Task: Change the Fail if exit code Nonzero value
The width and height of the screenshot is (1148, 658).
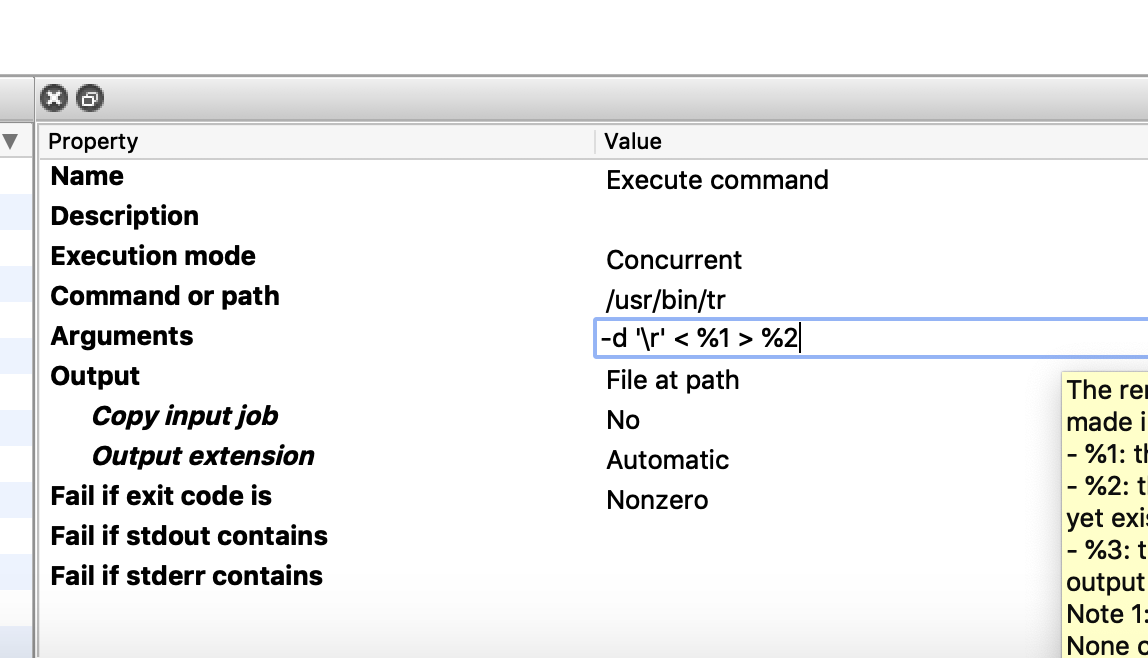Action: tap(657, 500)
